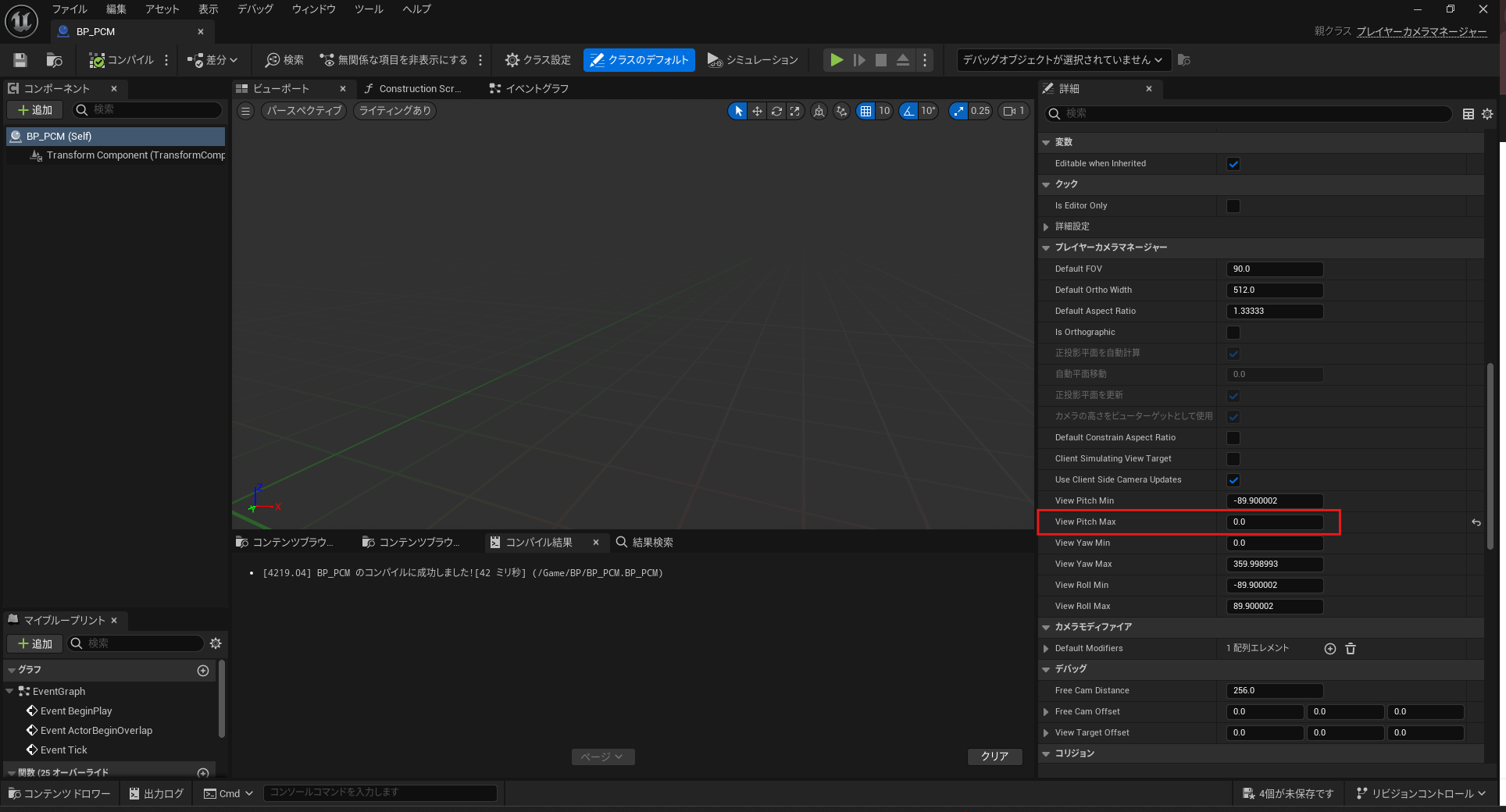The height and width of the screenshot is (812, 1506).
Task: Click the Browse to asset icon
Action: 54,60
